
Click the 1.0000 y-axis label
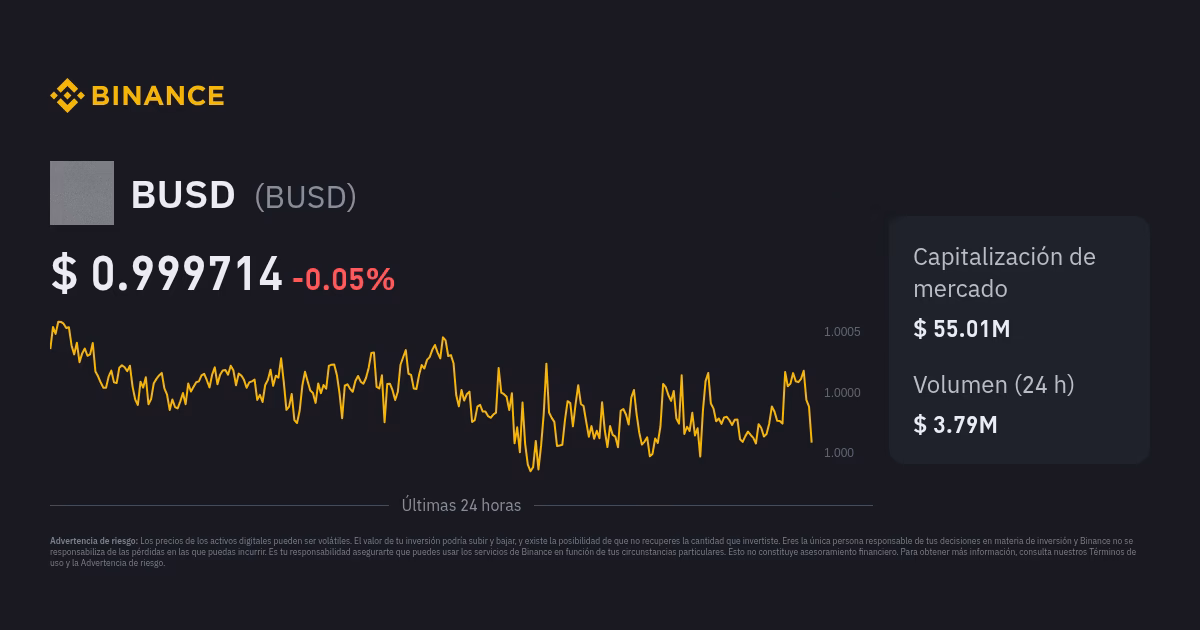tap(841, 393)
